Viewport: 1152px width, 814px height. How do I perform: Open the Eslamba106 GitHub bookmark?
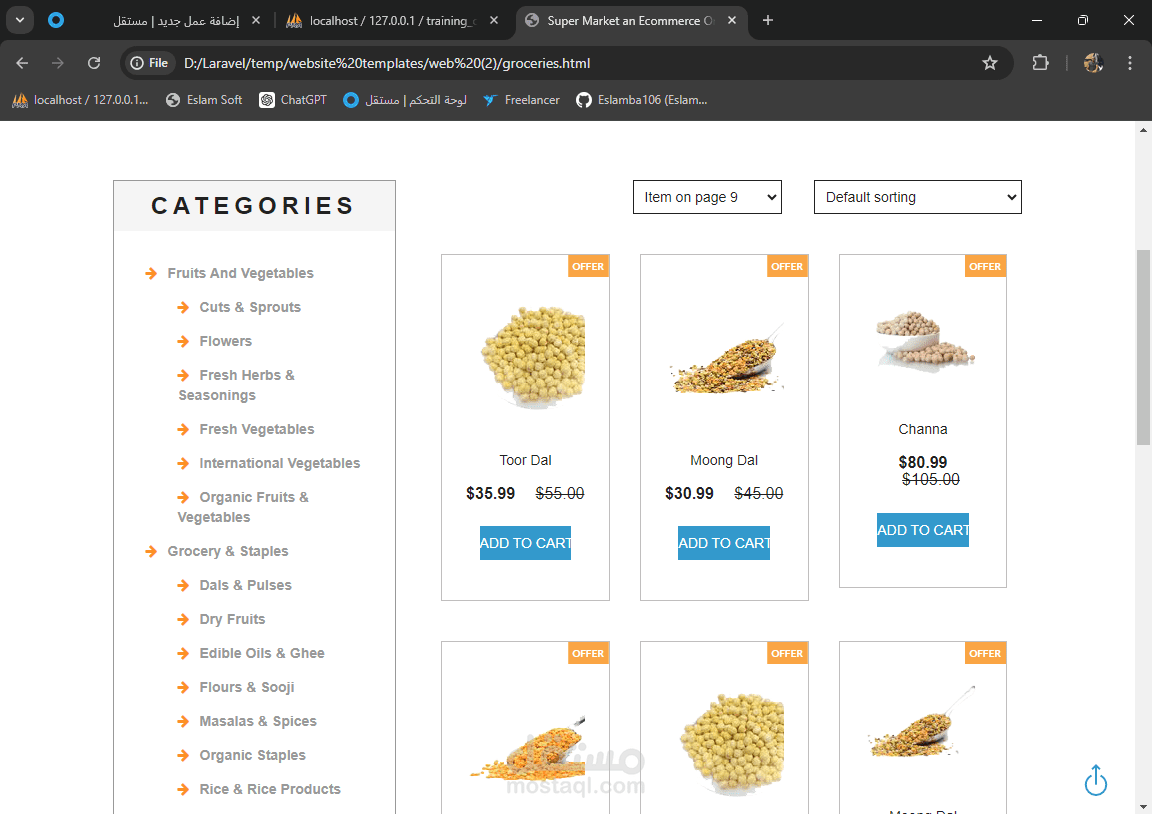tap(642, 100)
